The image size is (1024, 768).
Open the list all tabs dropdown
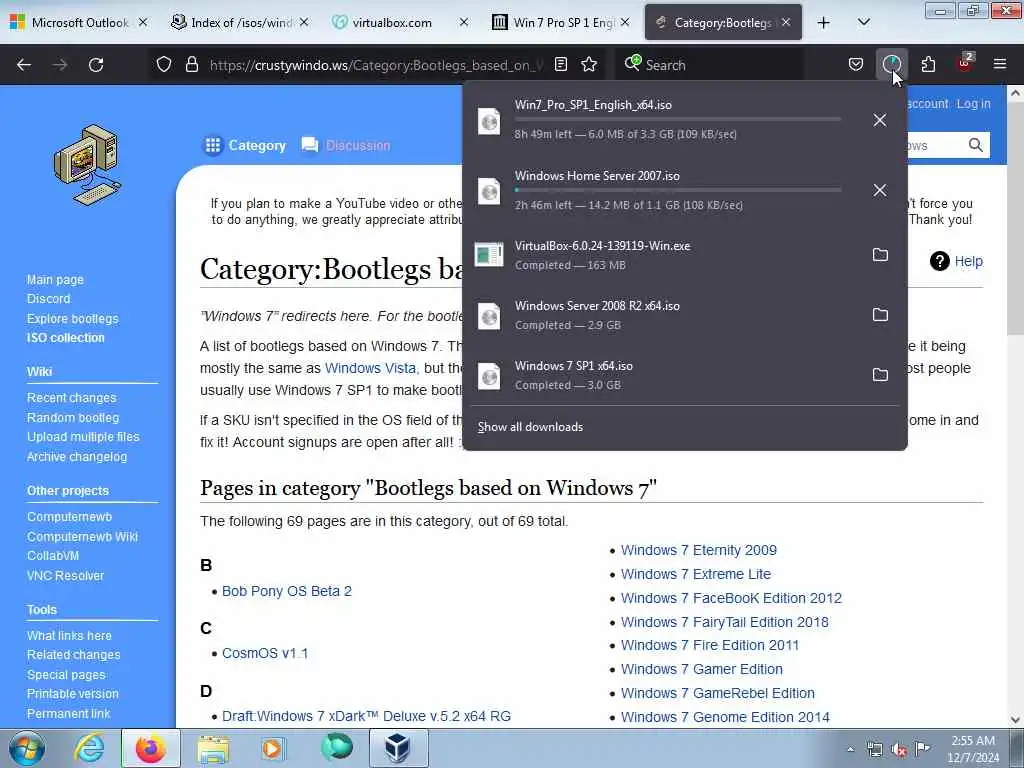(863, 22)
